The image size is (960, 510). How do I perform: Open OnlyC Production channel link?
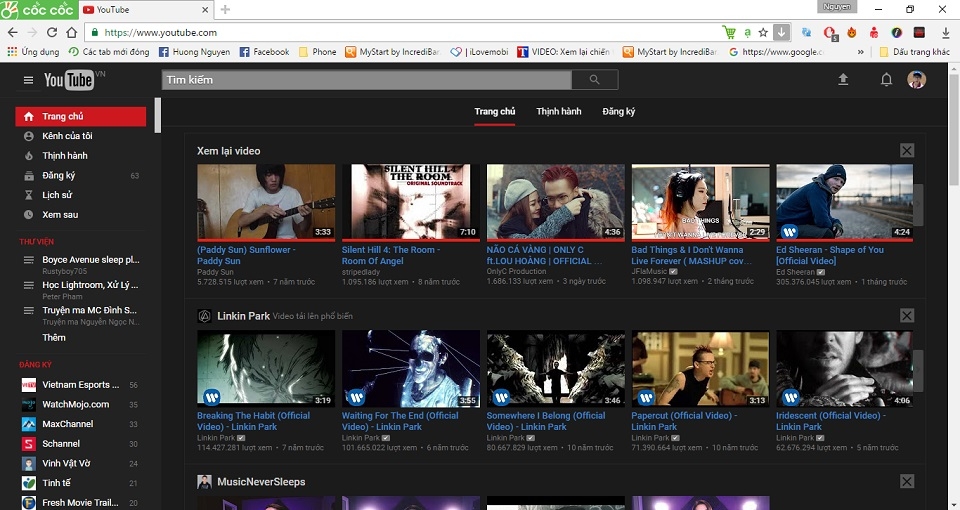pyautogui.click(x=516, y=271)
